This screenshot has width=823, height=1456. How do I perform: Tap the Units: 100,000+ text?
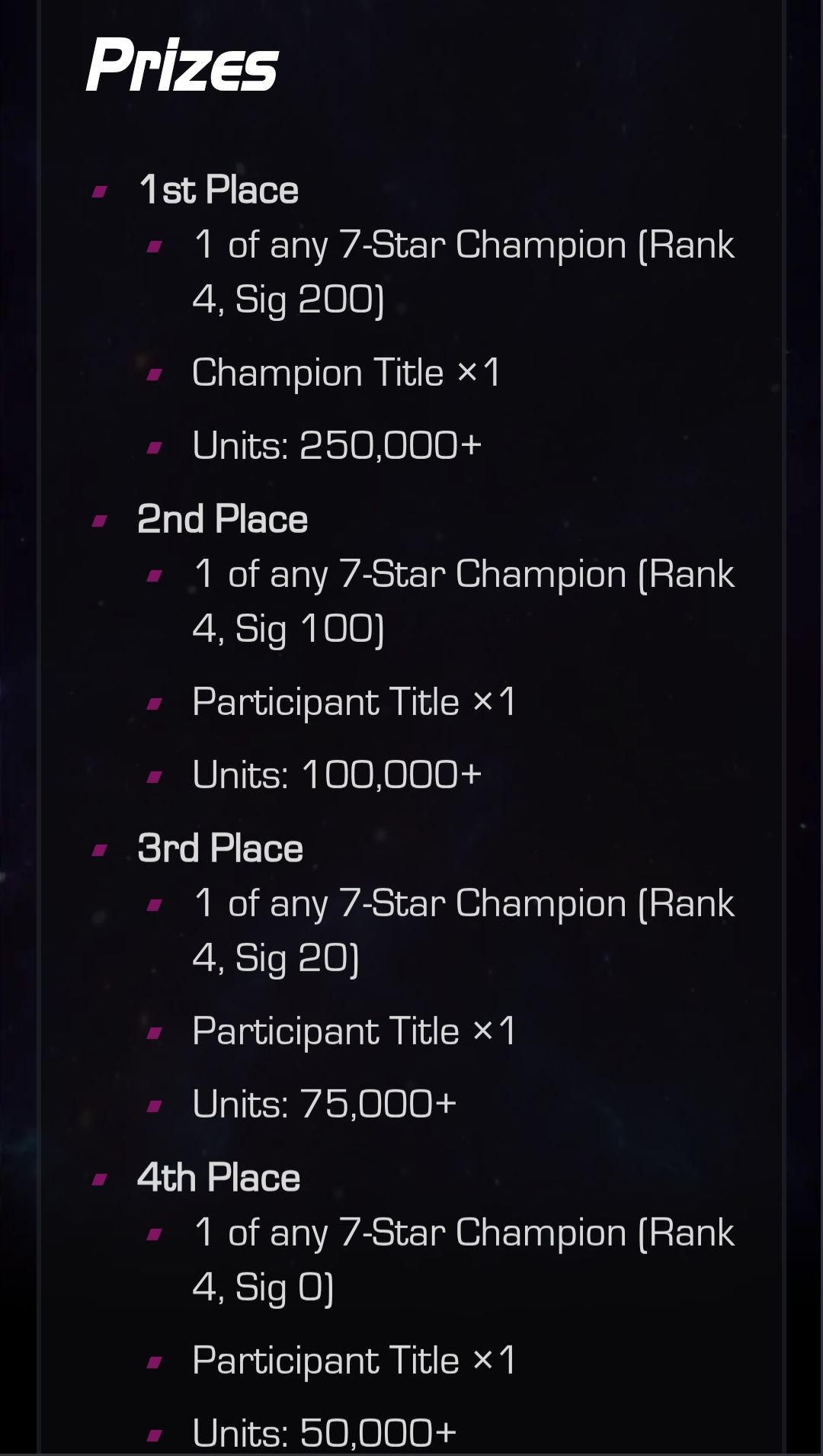pyautogui.click(x=337, y=775)
